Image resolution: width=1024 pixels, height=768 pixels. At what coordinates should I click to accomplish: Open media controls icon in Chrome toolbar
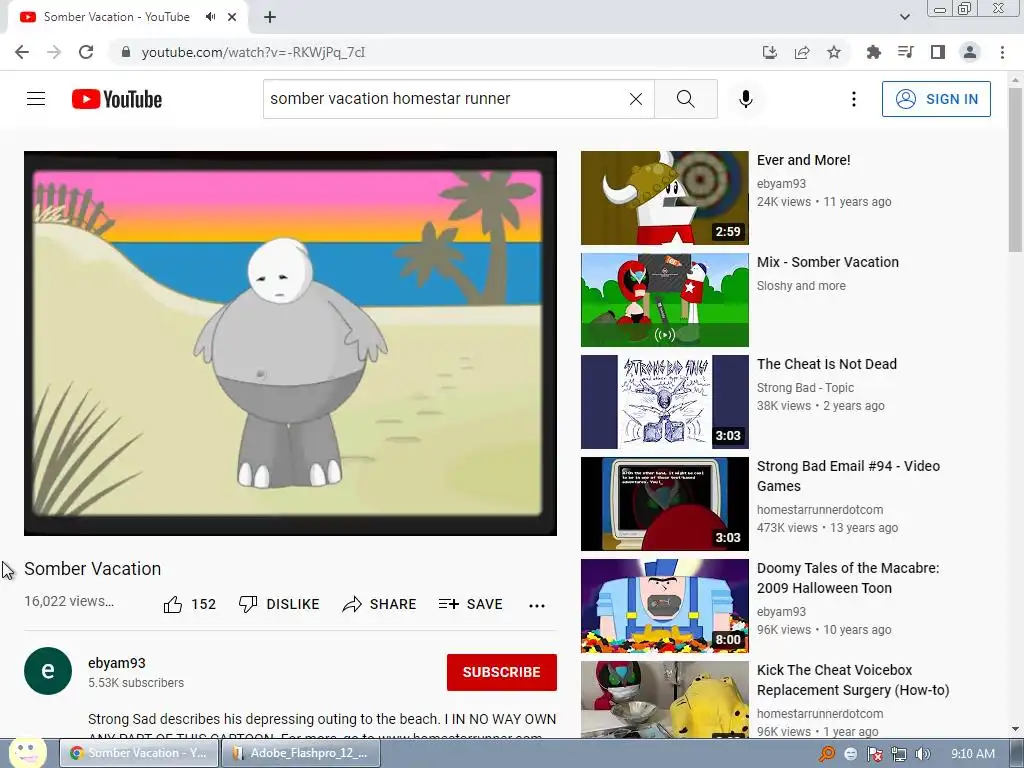click(906, 52)
